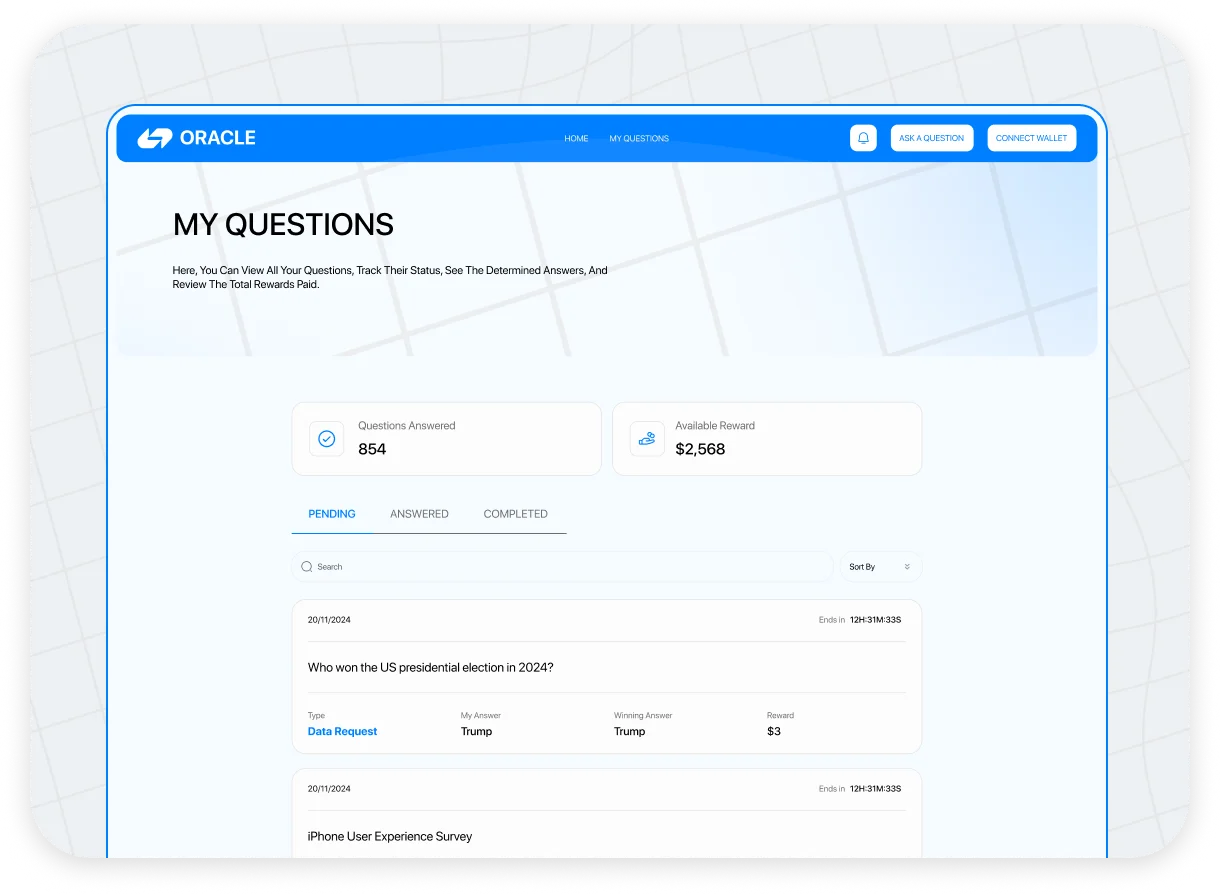Click the search magnifier icon
Viewport: 1220px width, 894px height.
coord(307,567)
